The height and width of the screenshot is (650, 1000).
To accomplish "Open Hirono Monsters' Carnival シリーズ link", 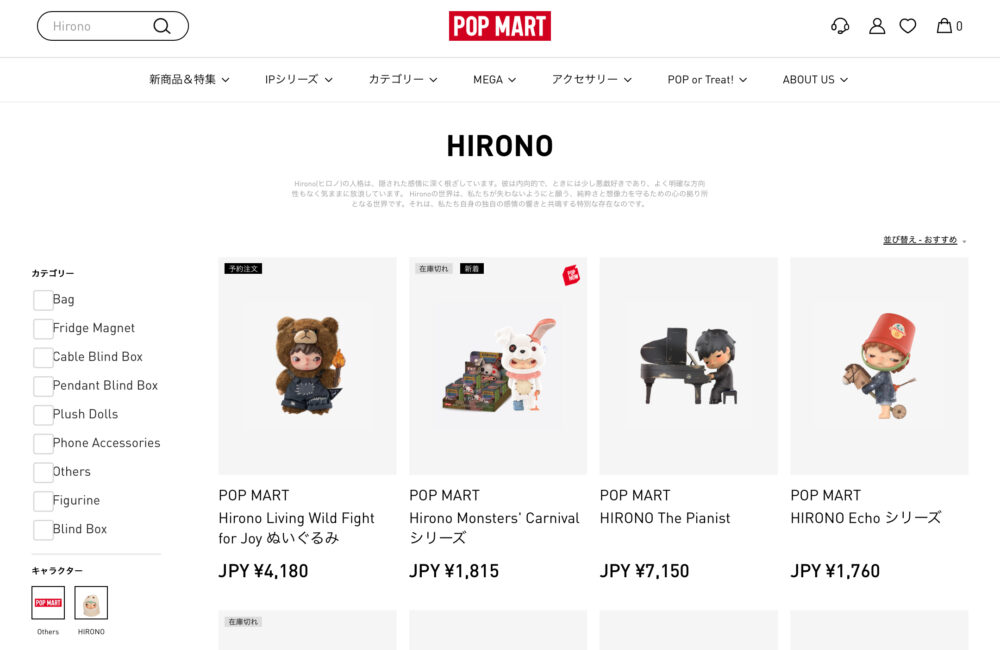I will (x=494, y=528).
